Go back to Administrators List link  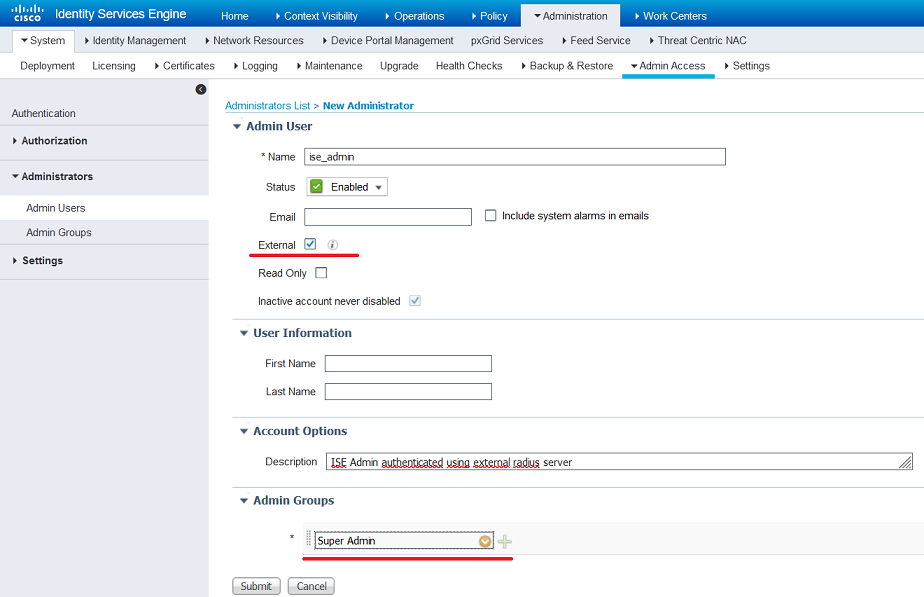point(268,105)
